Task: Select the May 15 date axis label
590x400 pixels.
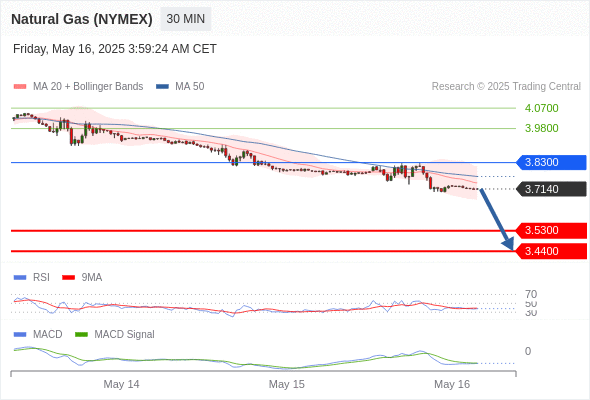Action: point(287,384)
